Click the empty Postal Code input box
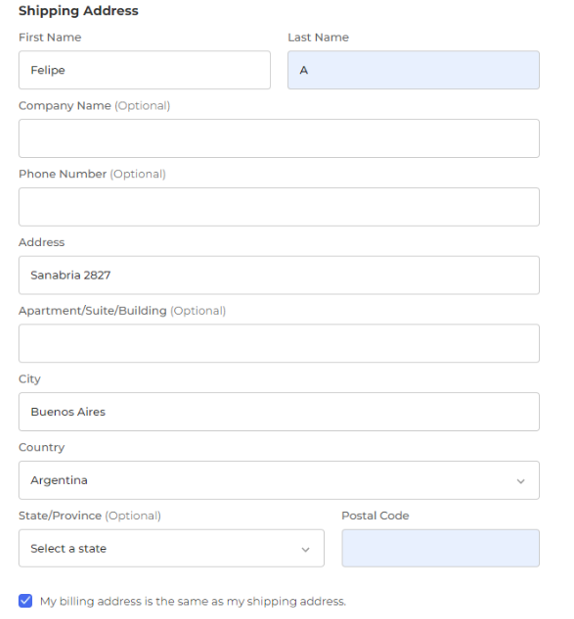This screenshot has width=574, height=619. click(441, 548)
